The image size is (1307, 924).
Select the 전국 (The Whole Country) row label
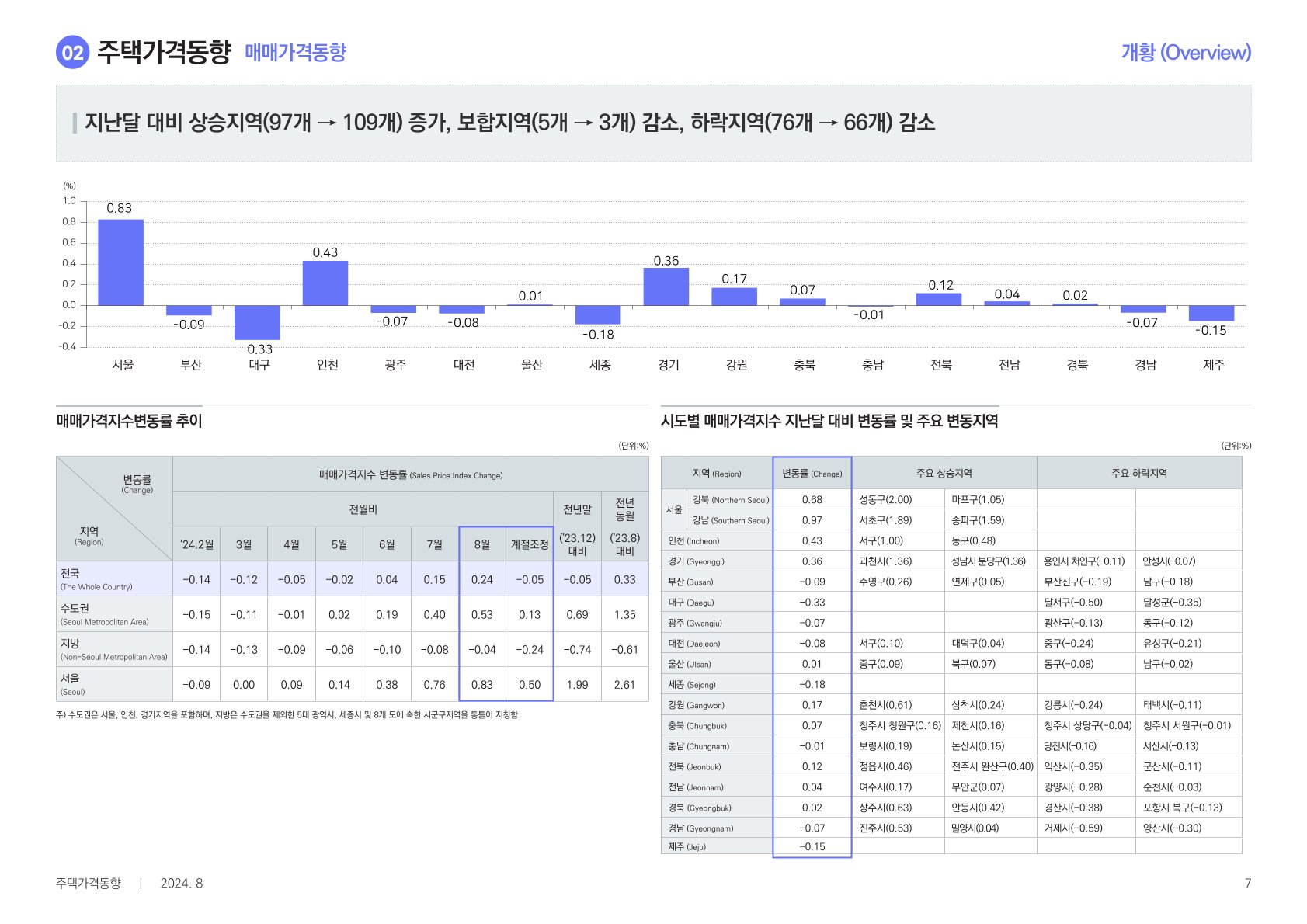pos(114,579)
